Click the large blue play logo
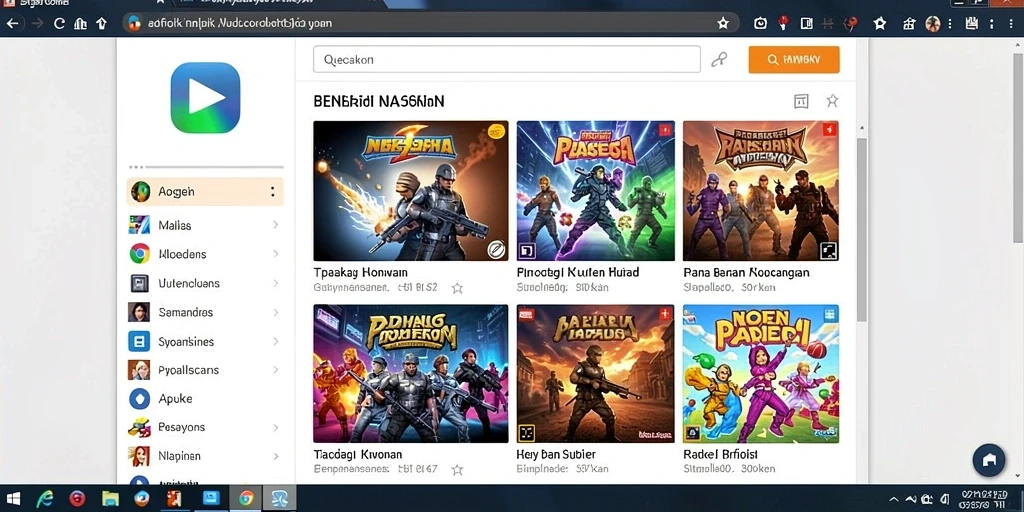 point(205,98)
